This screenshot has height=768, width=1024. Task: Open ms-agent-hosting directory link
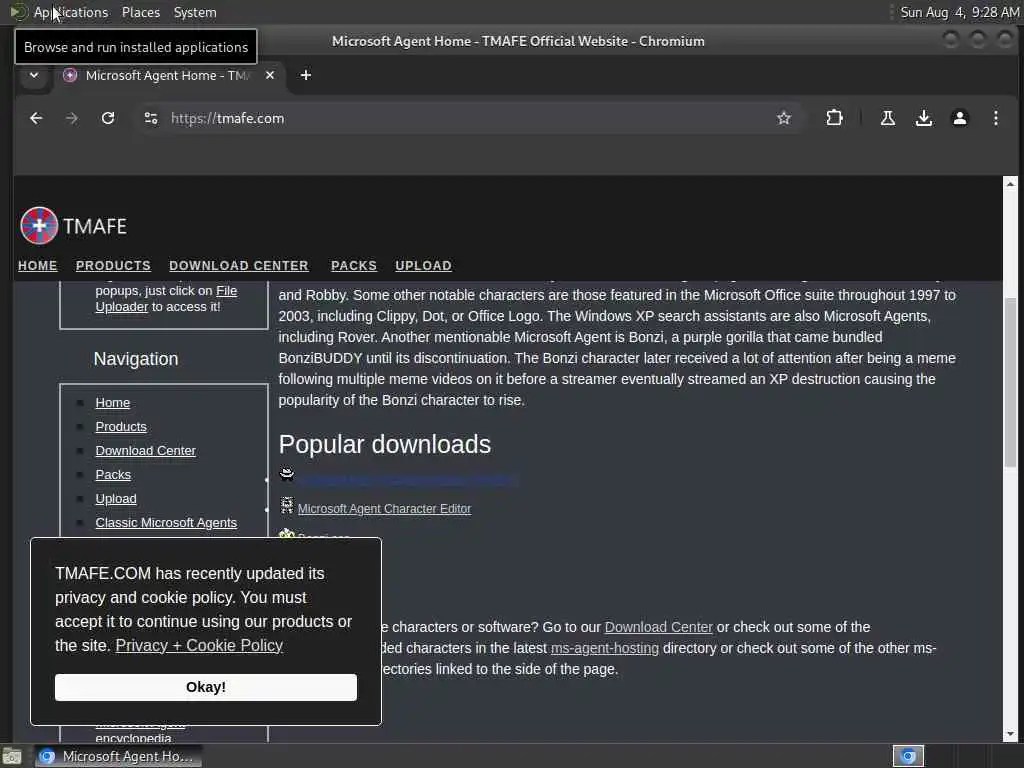click(x=605, y=648)
